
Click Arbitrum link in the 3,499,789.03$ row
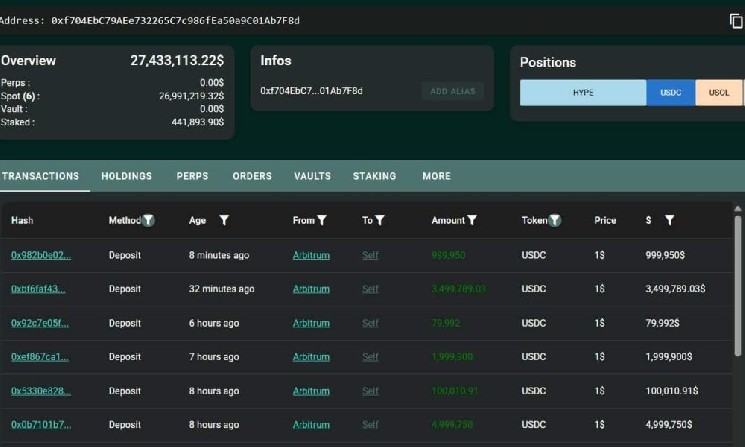click(311, 289)
